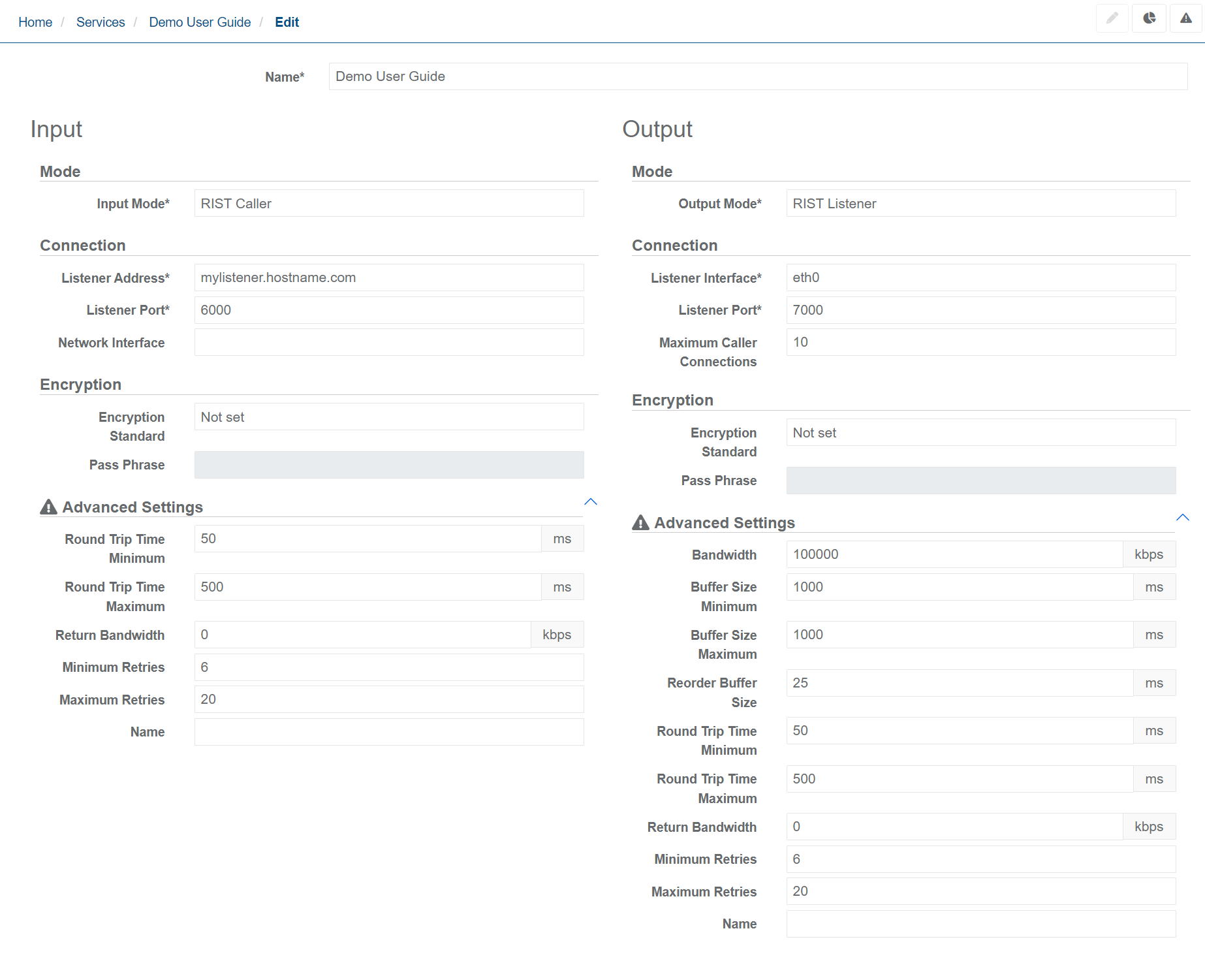Select the Listener Interface eth0 field
The height and width of the screenshot is (980, 1205).
[x=980, y=277]
